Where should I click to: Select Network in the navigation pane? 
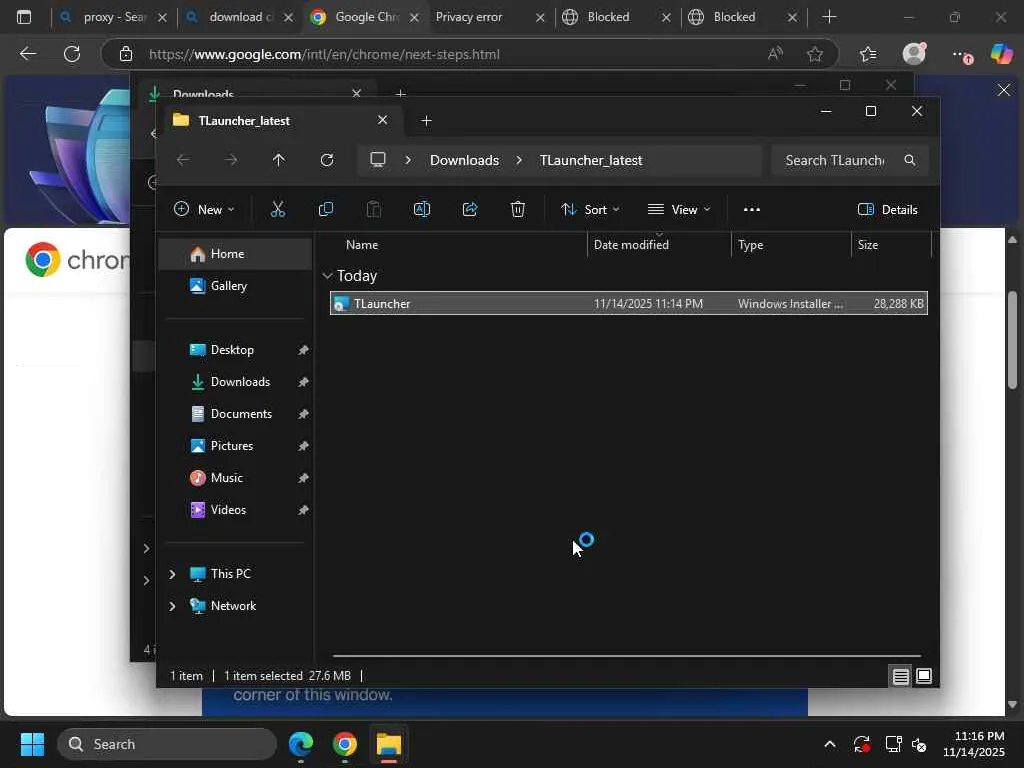pyautogui.click(x=233, y=605)
